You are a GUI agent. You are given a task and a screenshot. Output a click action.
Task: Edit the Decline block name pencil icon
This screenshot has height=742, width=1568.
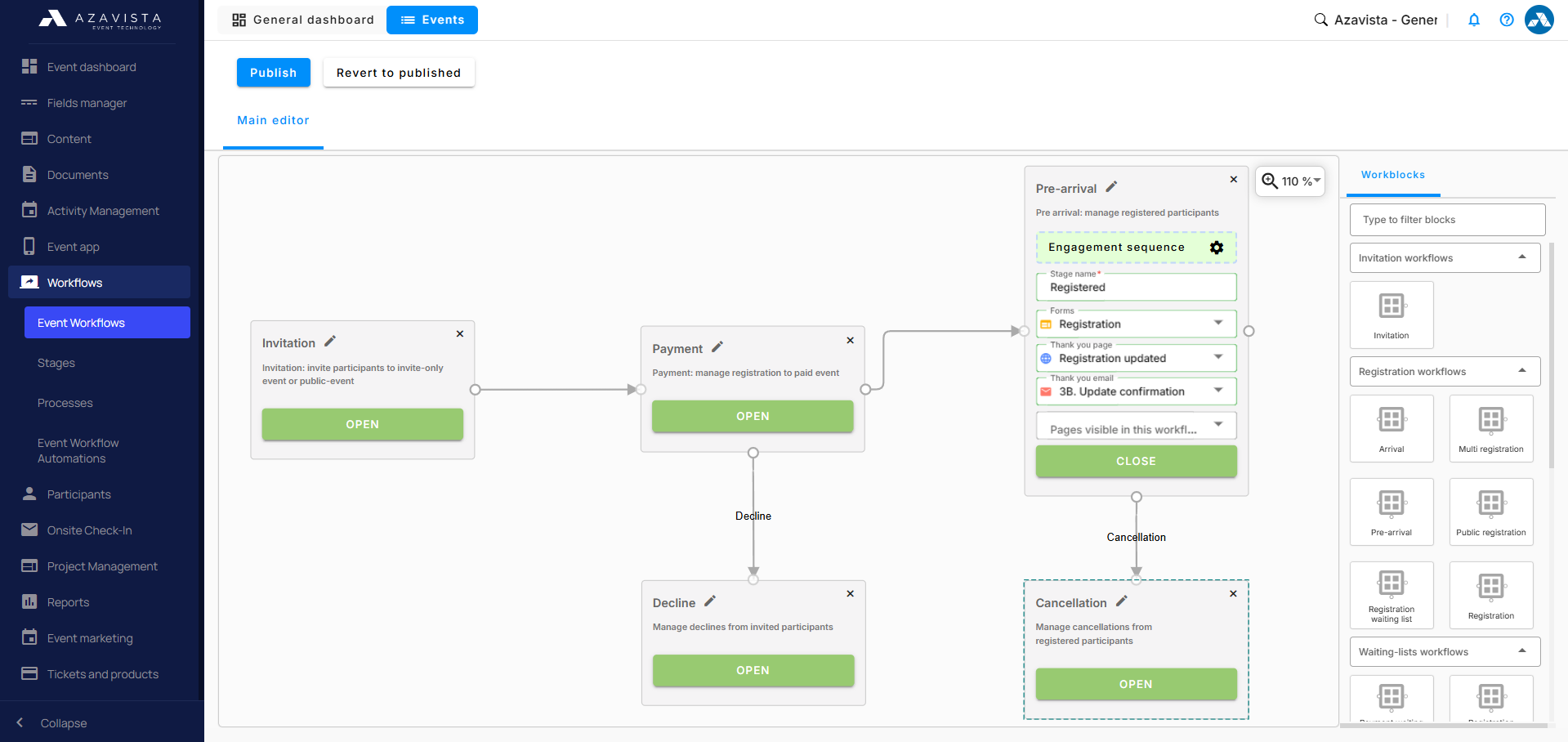tap(710, 601)
